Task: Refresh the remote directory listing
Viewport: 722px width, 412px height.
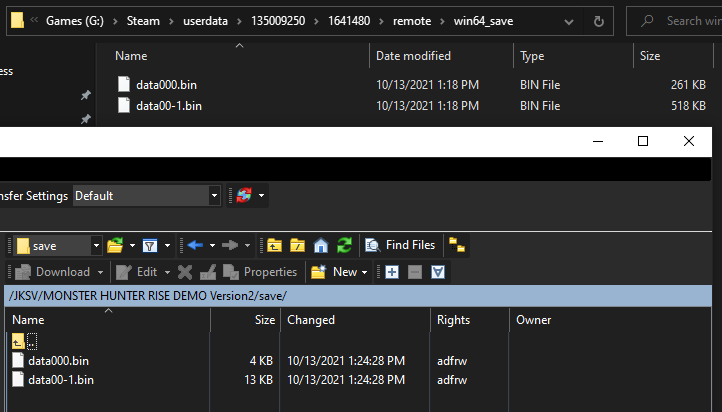Action: click(344, 245)
